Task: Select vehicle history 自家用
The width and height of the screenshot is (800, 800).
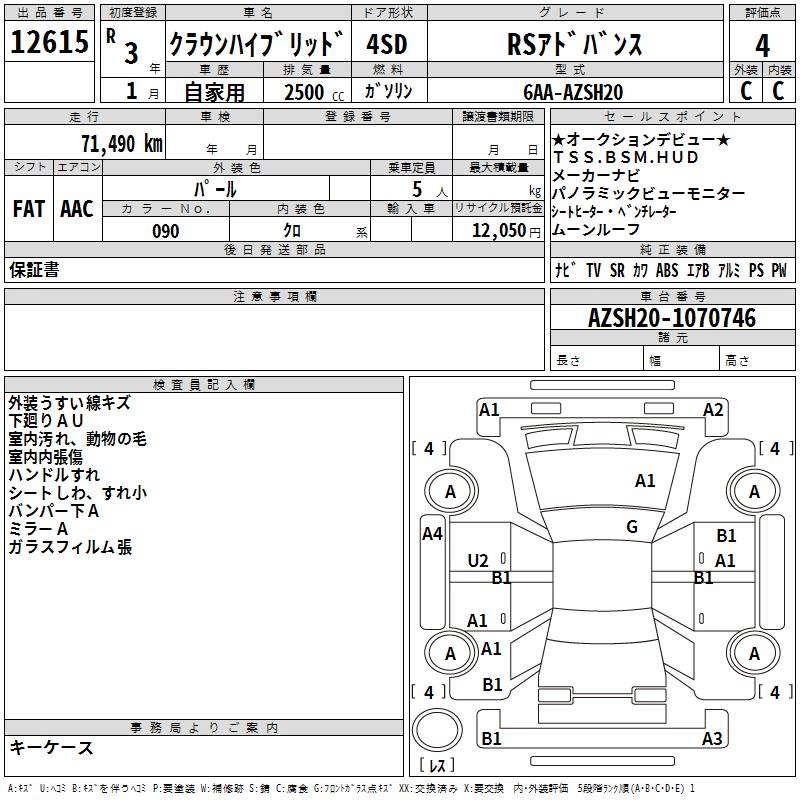Action: [214, 92]
